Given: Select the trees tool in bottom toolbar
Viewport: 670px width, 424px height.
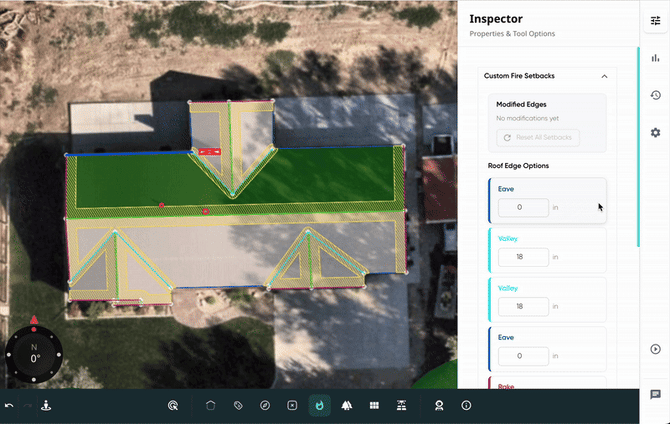Looking at the screenshot, I should [x=346, y=405].
